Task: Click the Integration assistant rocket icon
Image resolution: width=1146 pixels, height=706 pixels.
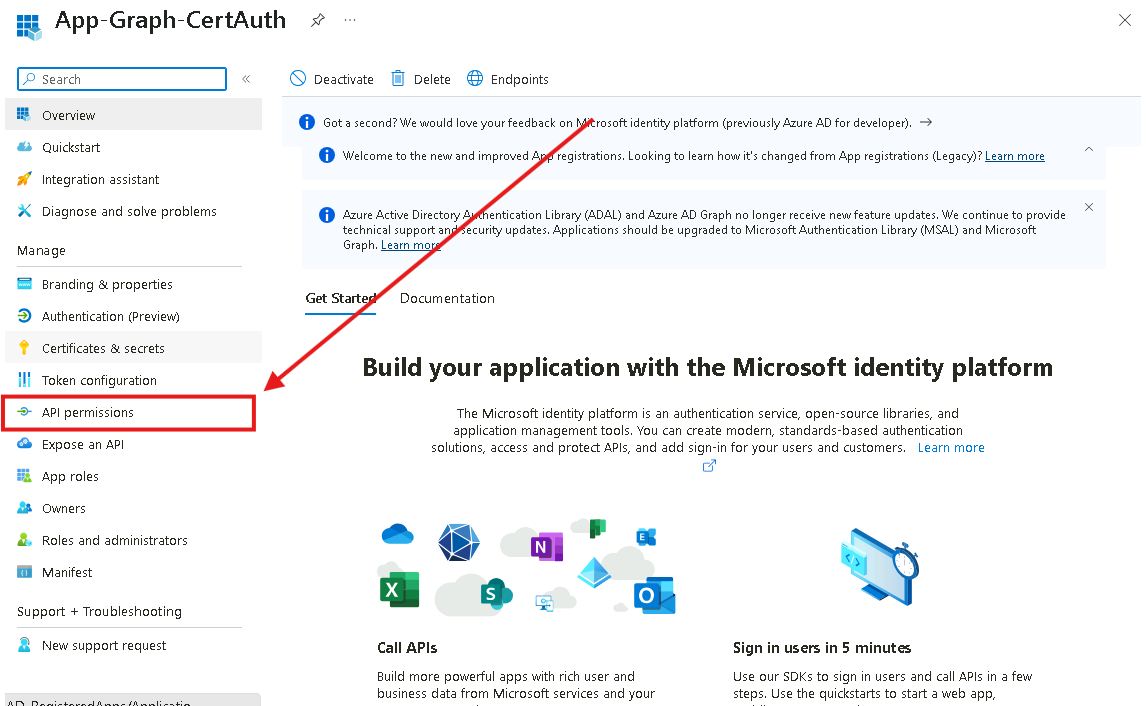Action: point(24,178)
